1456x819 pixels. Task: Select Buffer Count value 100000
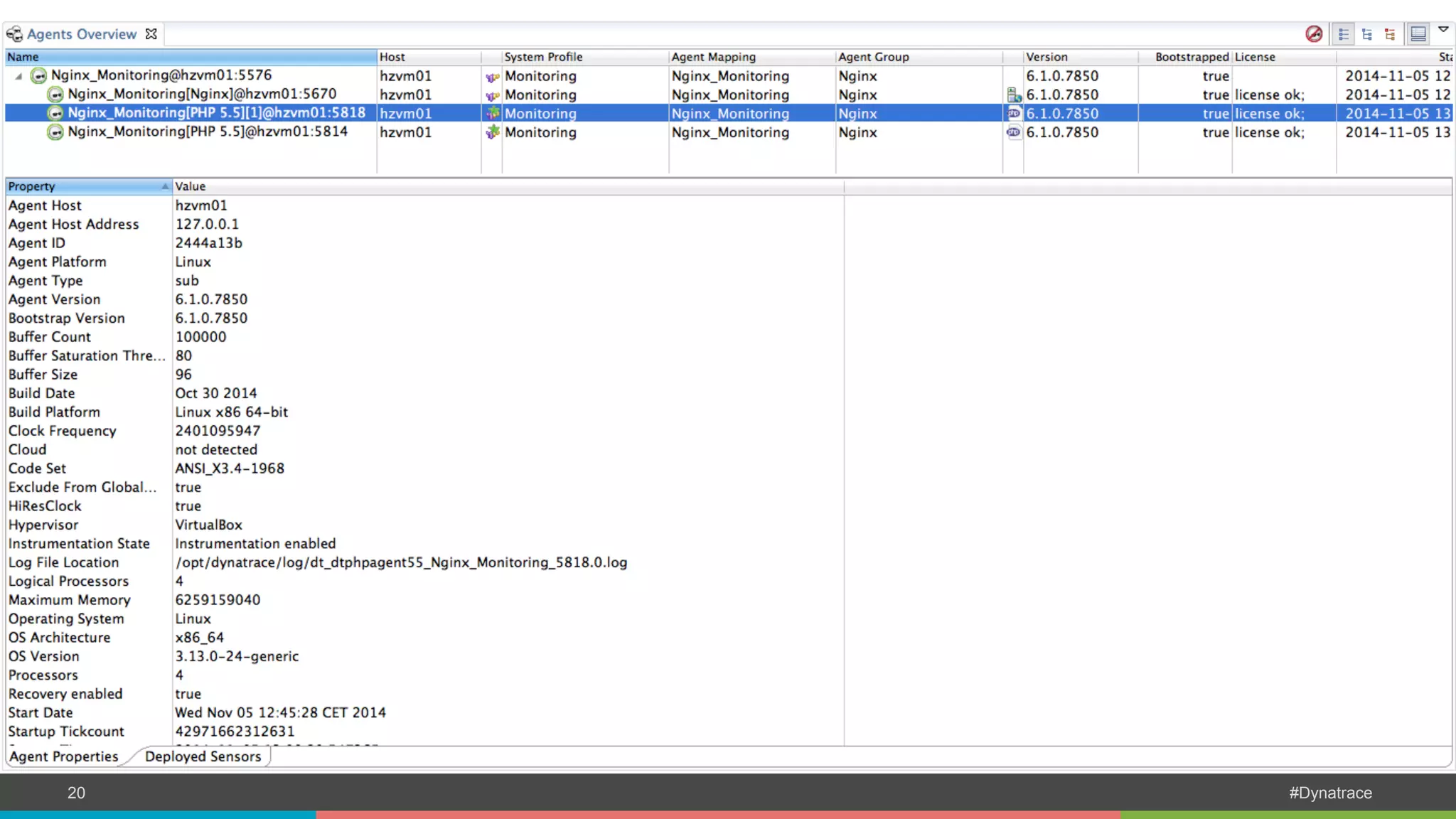[201, 337]
